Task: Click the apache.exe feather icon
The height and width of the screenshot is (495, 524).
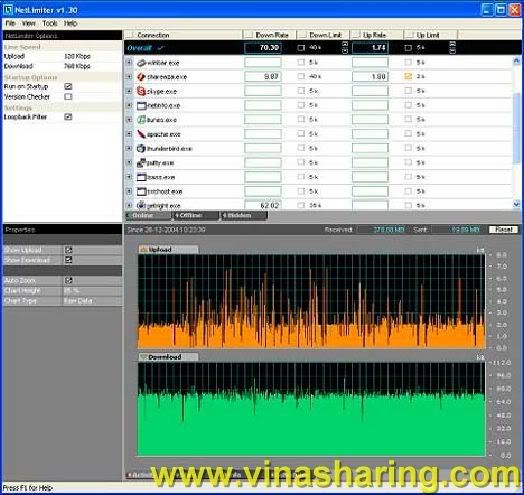Action: point(141,134)
